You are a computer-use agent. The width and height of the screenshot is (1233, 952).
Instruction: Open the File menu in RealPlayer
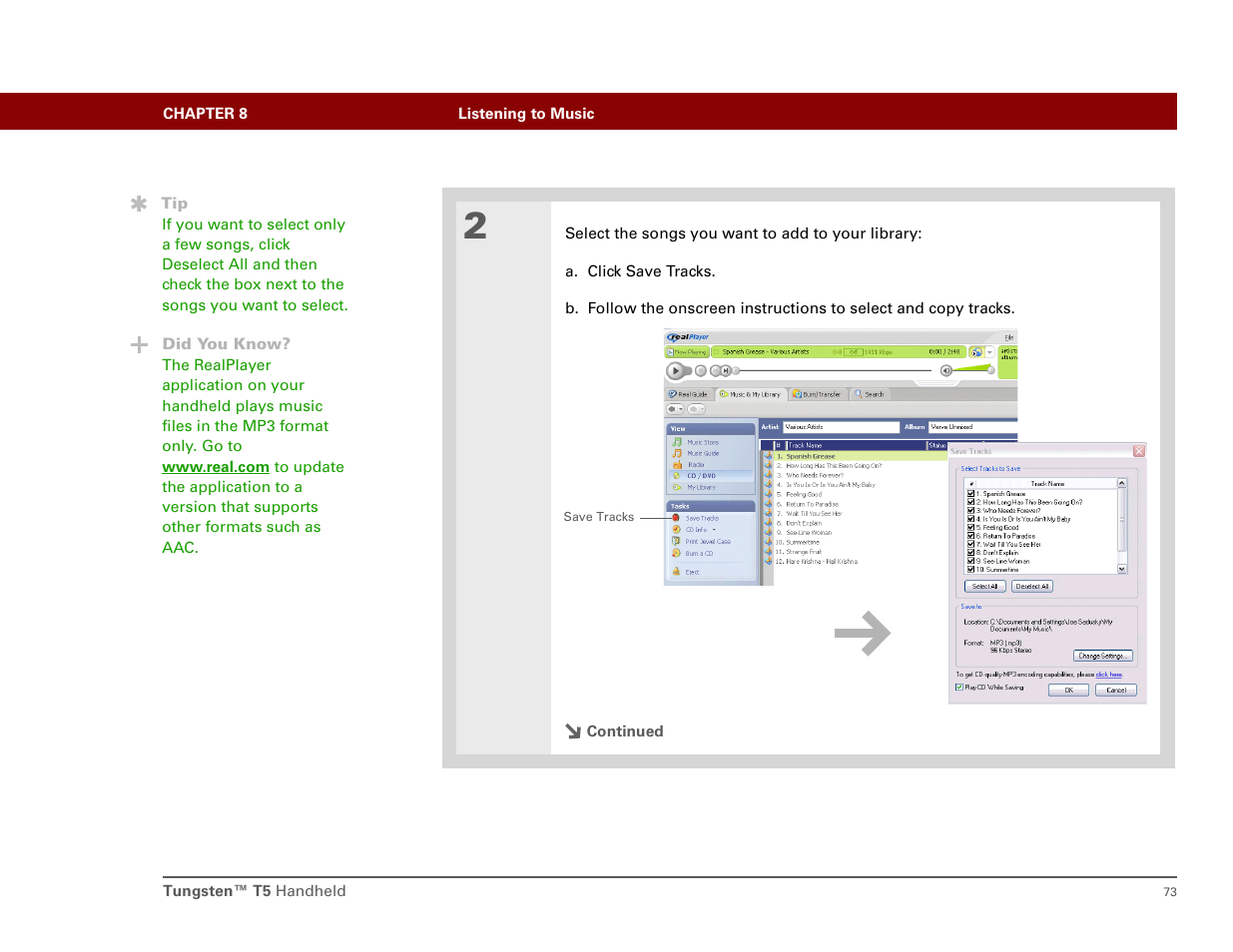click(x=1008, y=337)
